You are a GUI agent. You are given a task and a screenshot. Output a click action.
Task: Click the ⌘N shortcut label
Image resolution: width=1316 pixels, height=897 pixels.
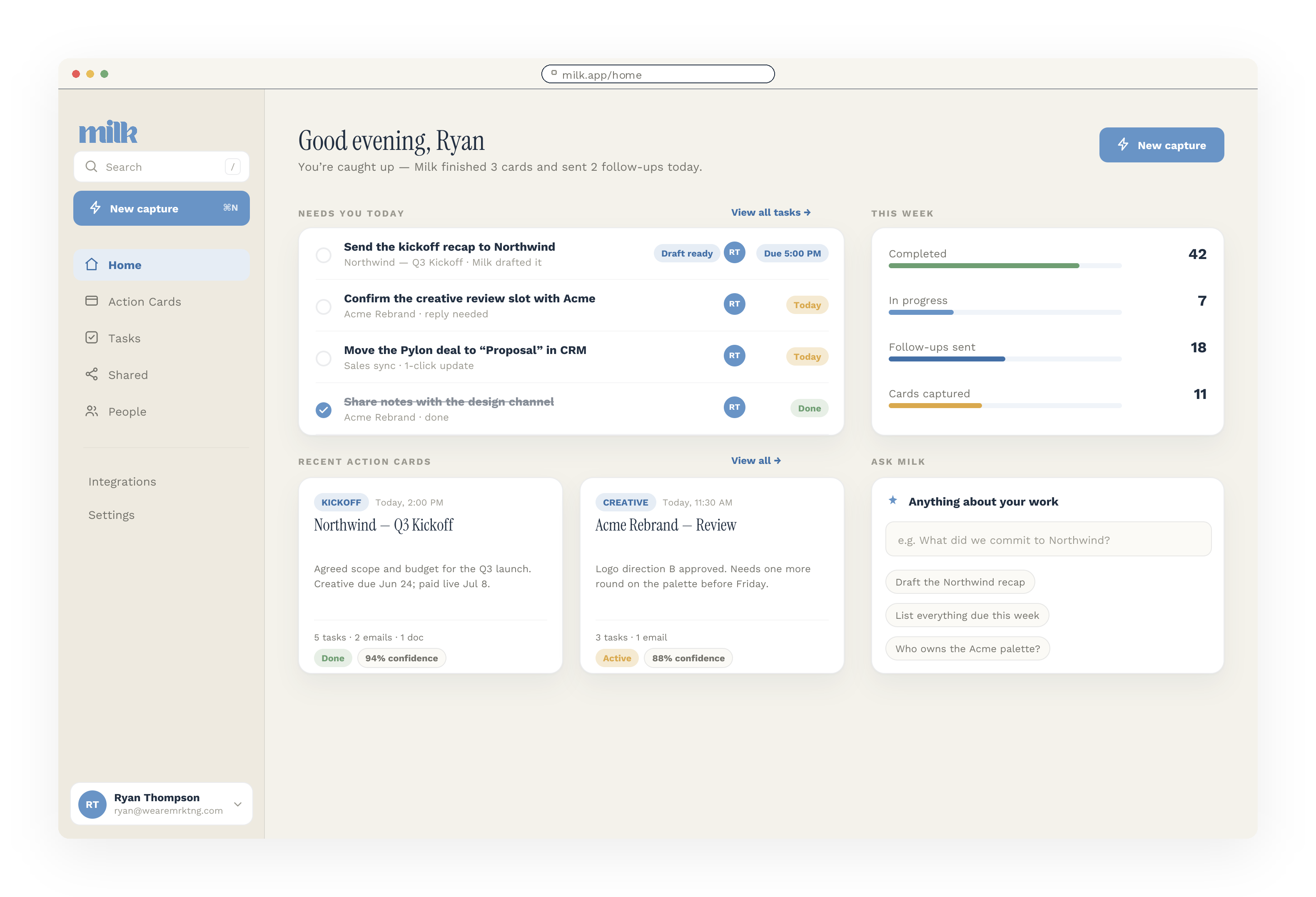(230, 207)
